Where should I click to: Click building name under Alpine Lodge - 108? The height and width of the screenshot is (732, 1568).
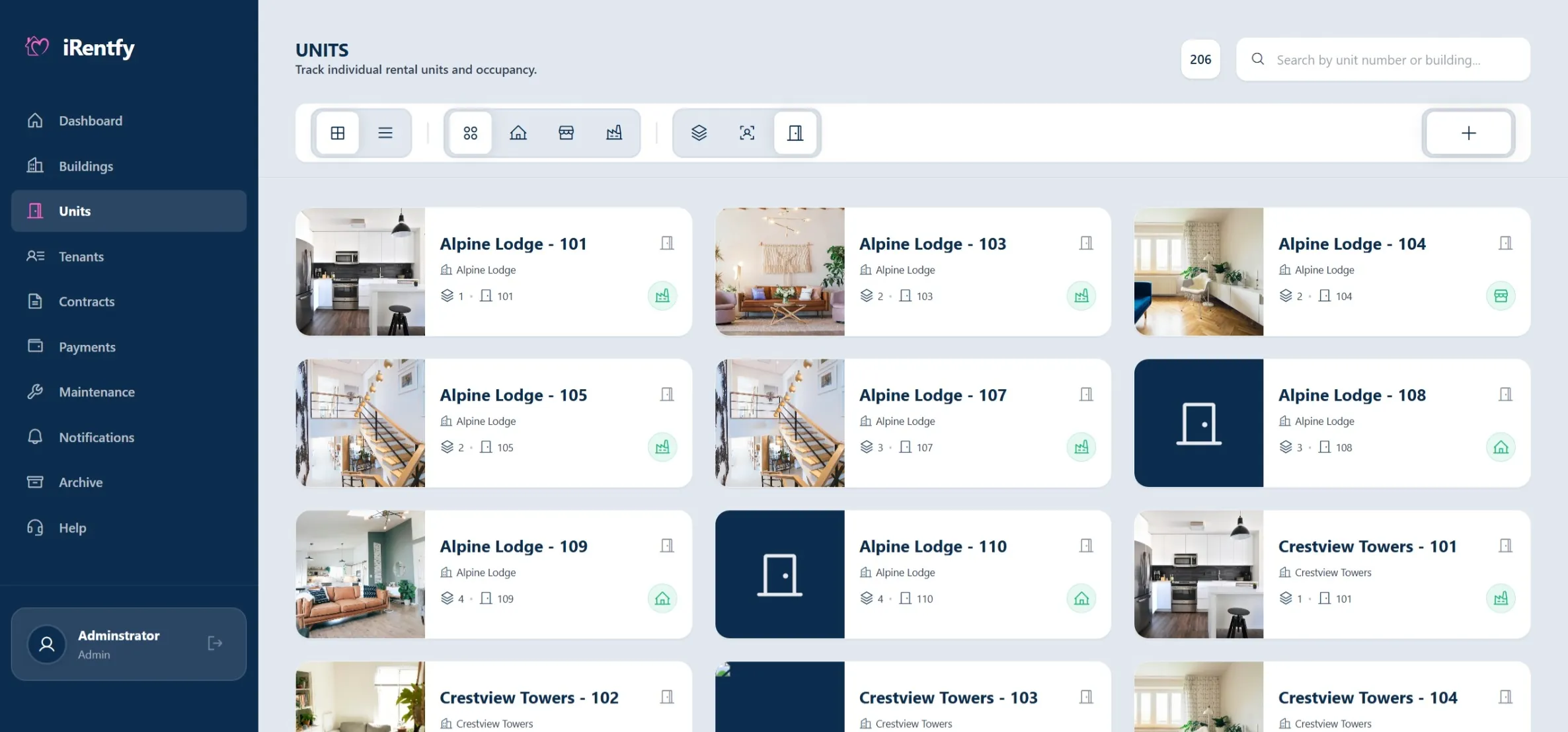[x=1325, y=421]
